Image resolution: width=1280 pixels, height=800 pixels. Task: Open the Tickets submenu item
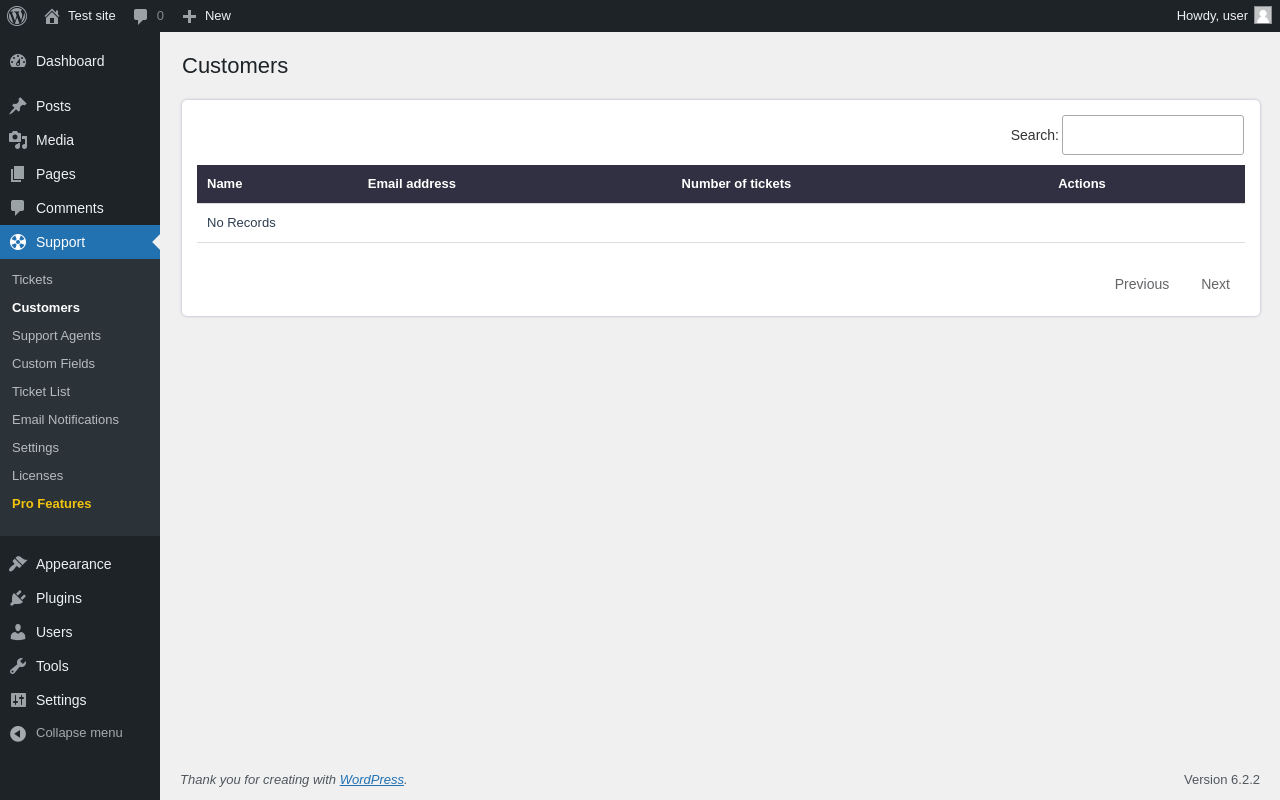click(32, 280)
